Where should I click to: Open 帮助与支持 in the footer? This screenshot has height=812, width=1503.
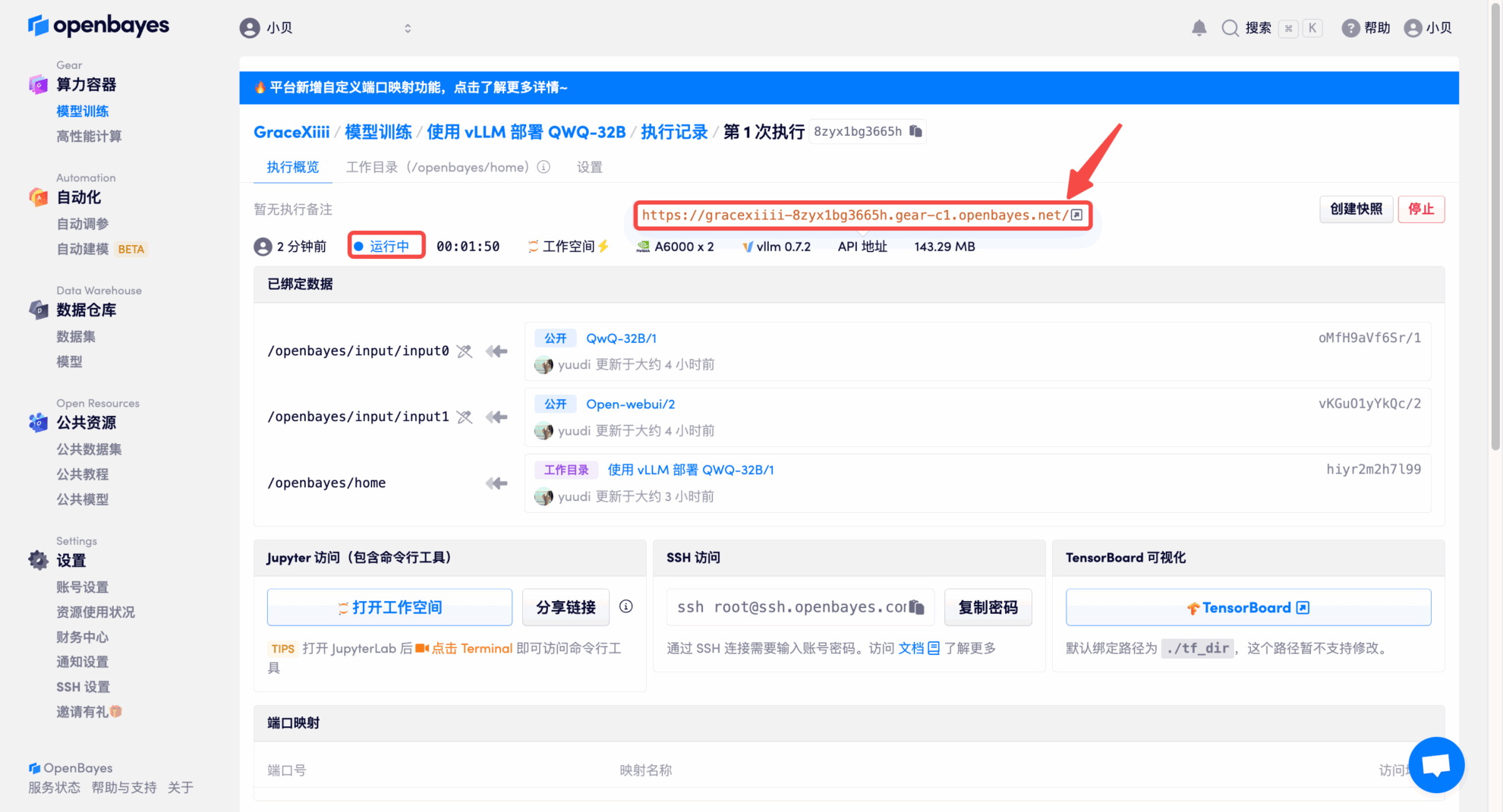pos(124,788)
